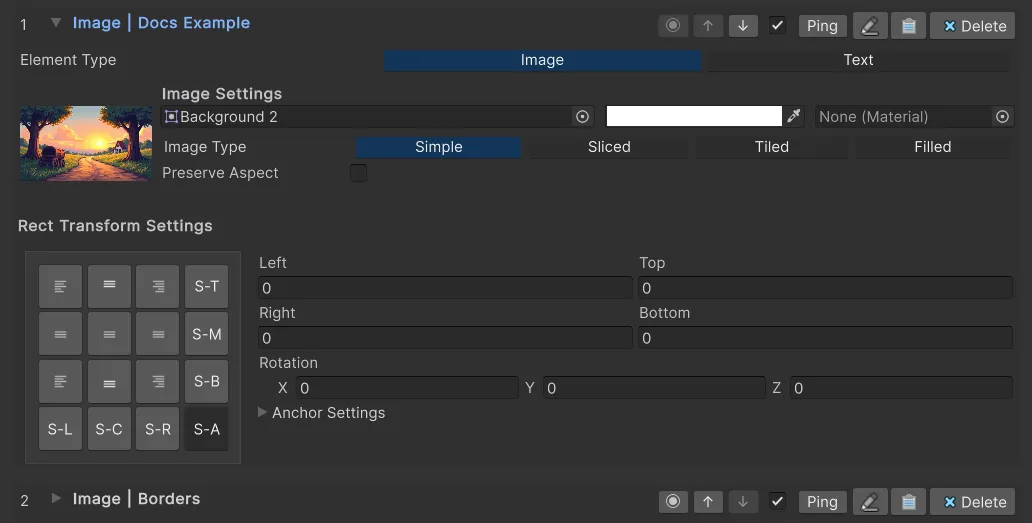1032x523 pixels.
Task: Click the pencil edit icon for Borders
Action: 870,501
